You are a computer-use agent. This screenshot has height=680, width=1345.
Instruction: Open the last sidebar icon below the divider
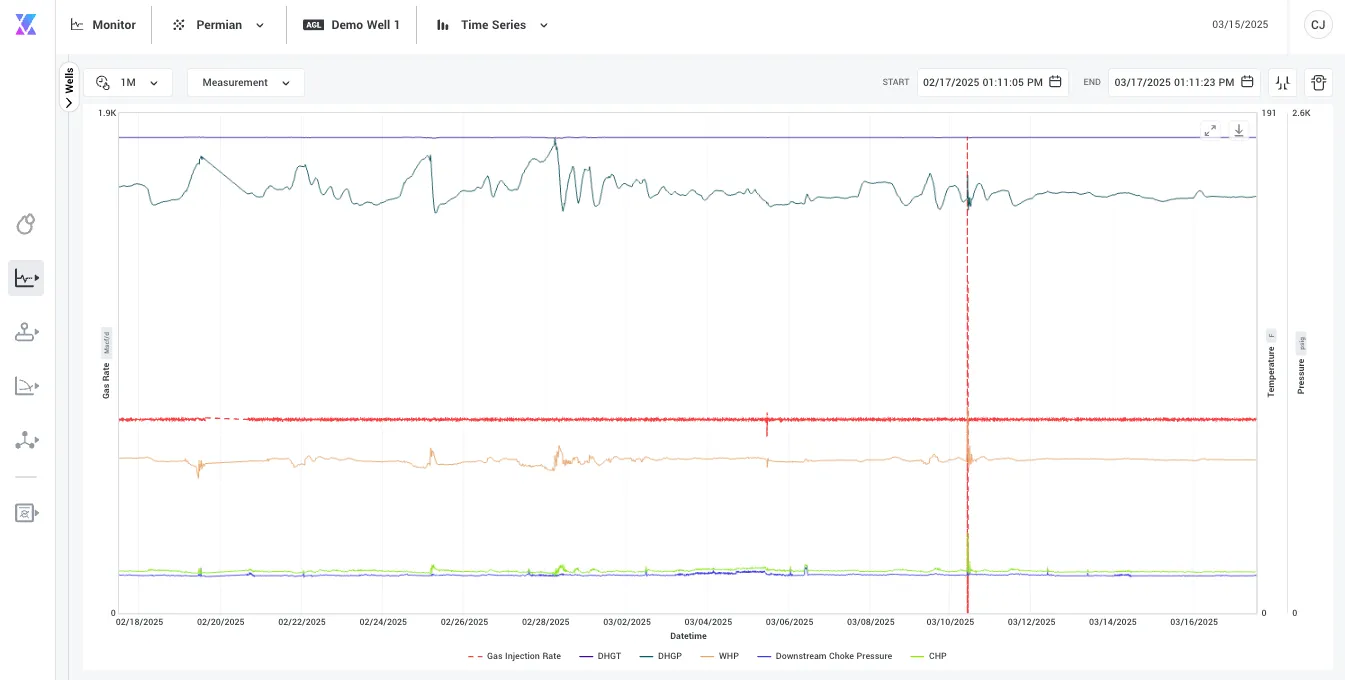pyautogui.click(x=26, y=513)
